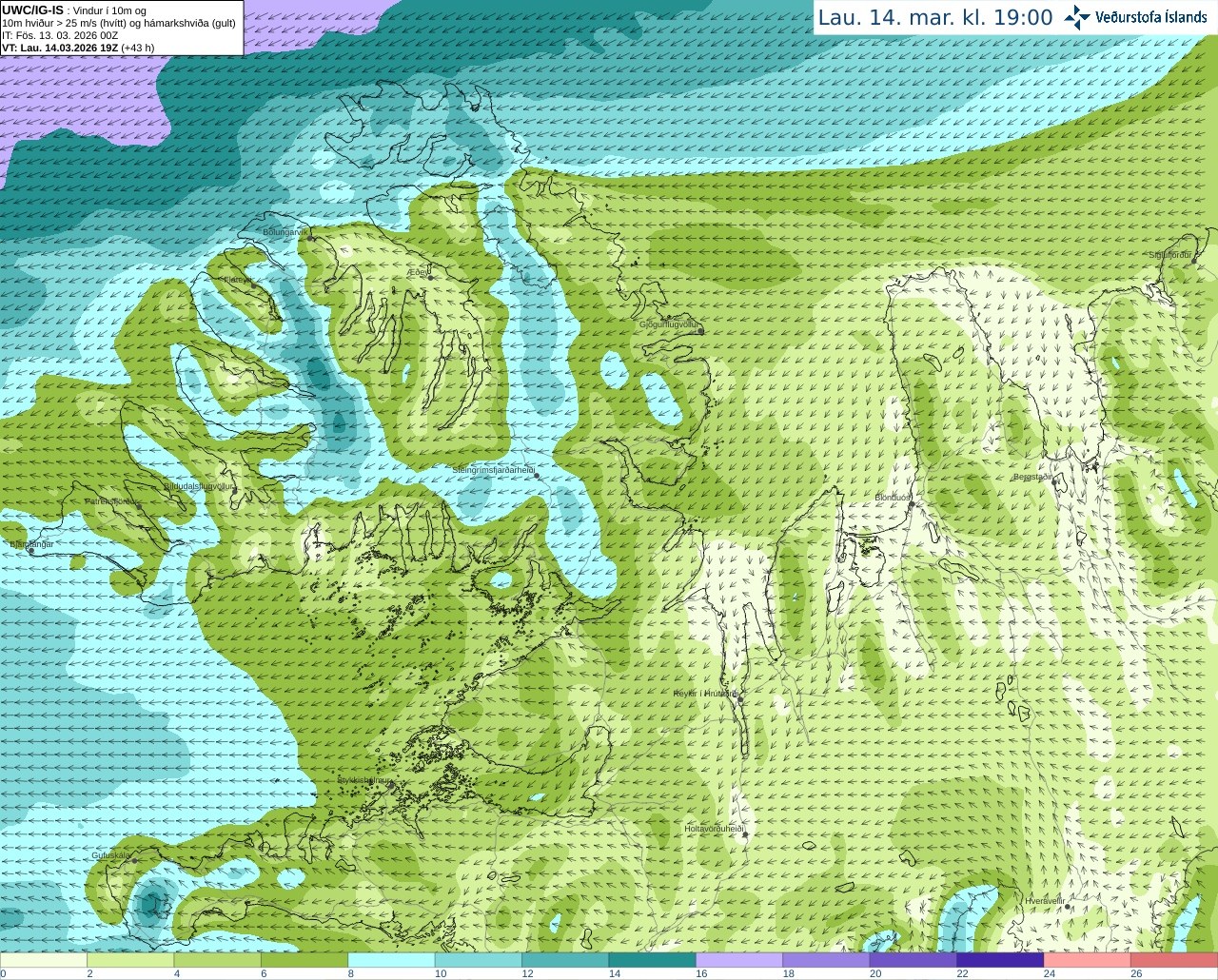Image resolution: width=1218 pixels, height=980 pixels.
Task: Click the Gjögurflugvöllur station marker
Action: (x=701, y=330)
